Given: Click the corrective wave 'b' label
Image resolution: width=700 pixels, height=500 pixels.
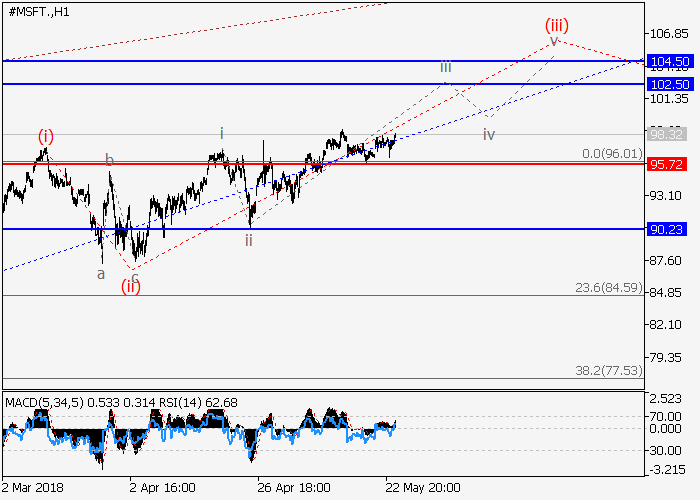Looking at the screenshot, I should (110, 160).
